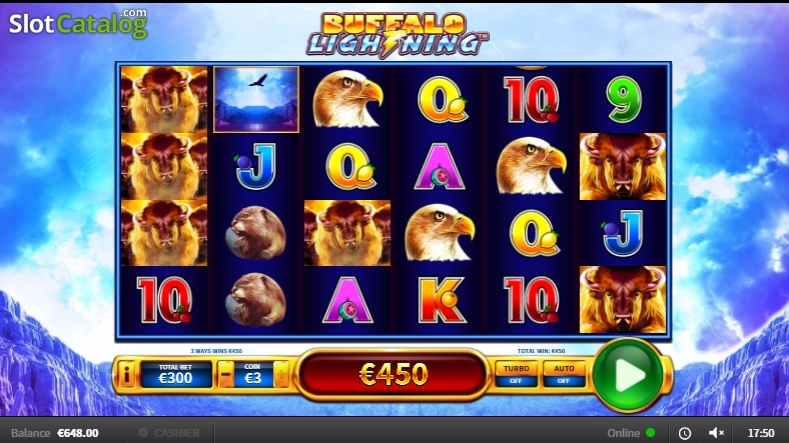Click the green 9 symbol on the reels
This screenshot has width=789, height=443.
pos(623,100)
